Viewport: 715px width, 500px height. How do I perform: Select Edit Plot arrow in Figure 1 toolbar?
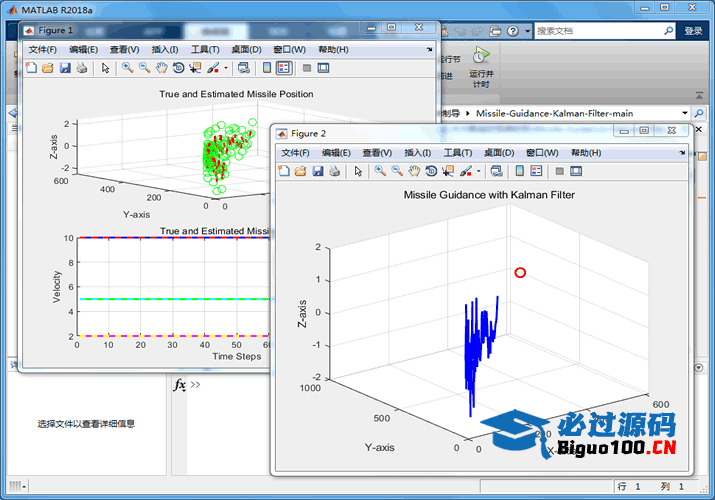pos(105,68)
